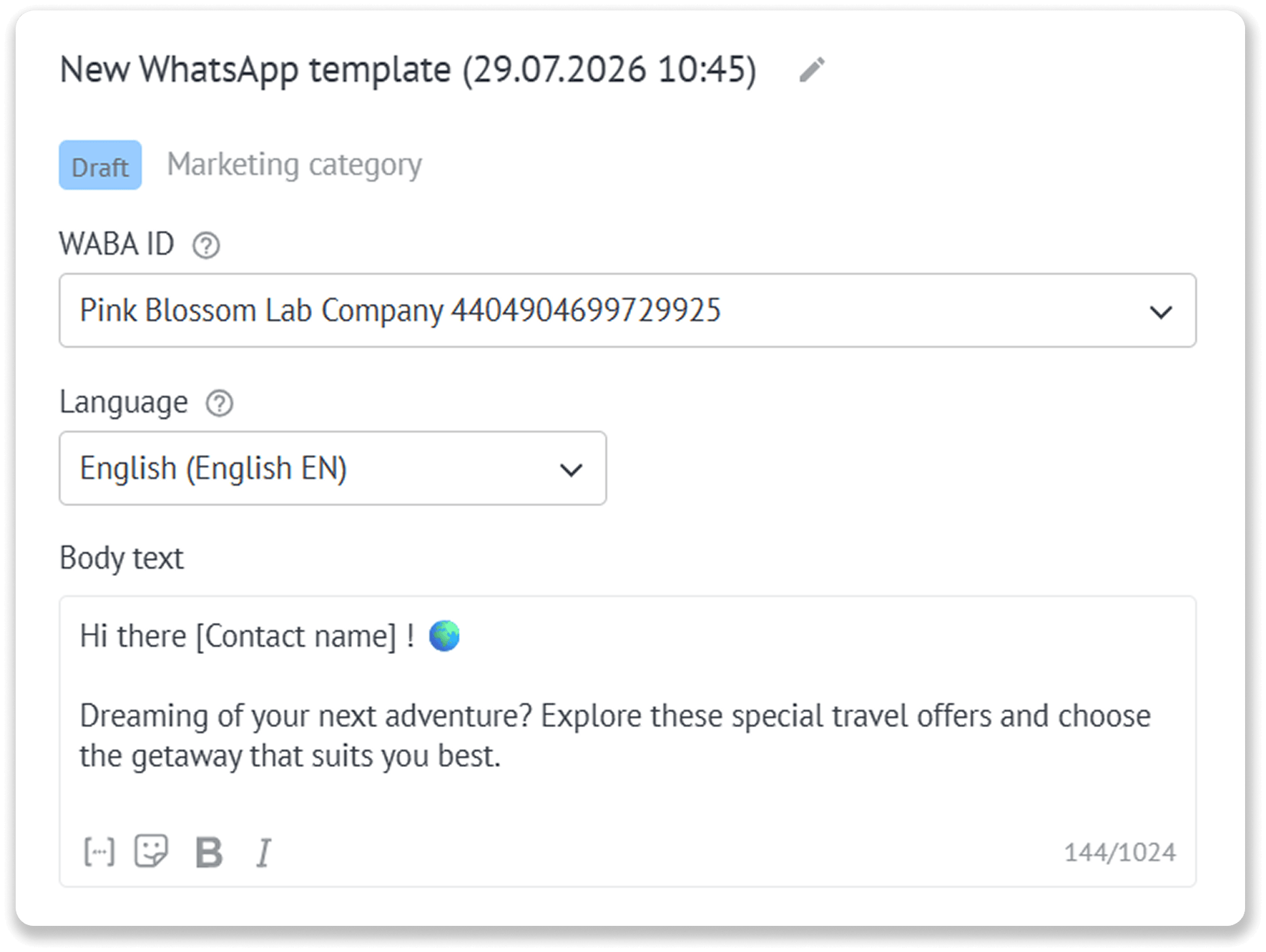The height and width of the screenshot is (952, 1266).
Task: Select the globe emoji in the message
Action: 444,636
